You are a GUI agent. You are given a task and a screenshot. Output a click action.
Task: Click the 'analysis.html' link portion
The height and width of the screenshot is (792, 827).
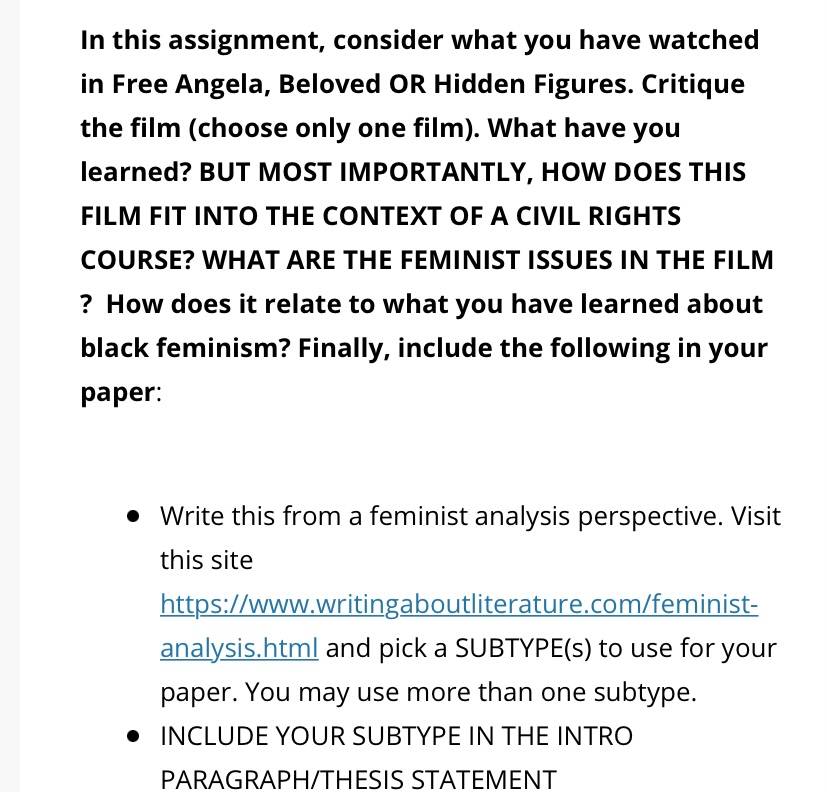[x=239, y=648]
